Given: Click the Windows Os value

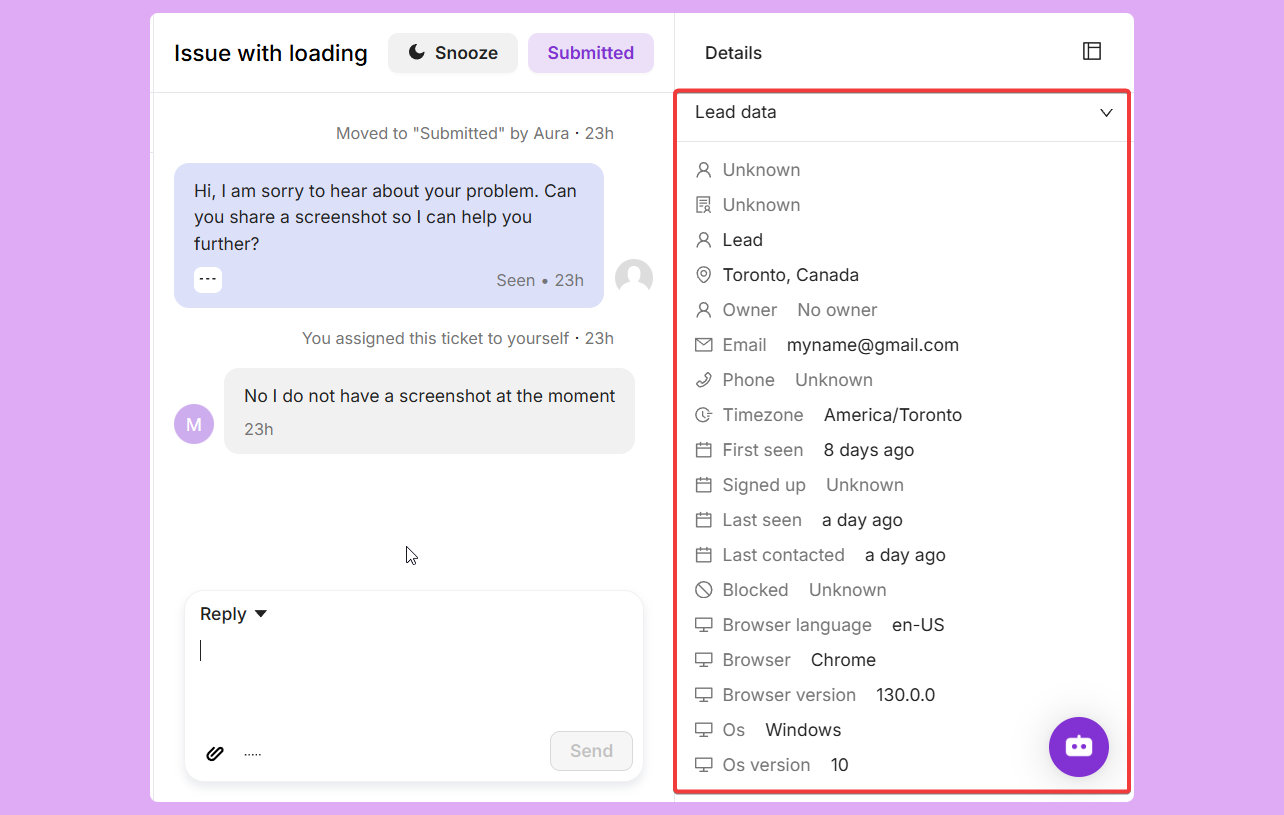Looking at the screenshot, I should pos(803,730).
